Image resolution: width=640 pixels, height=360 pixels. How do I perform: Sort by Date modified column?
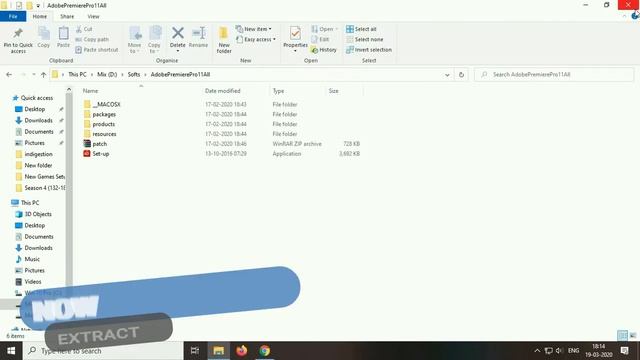(222, 91)
